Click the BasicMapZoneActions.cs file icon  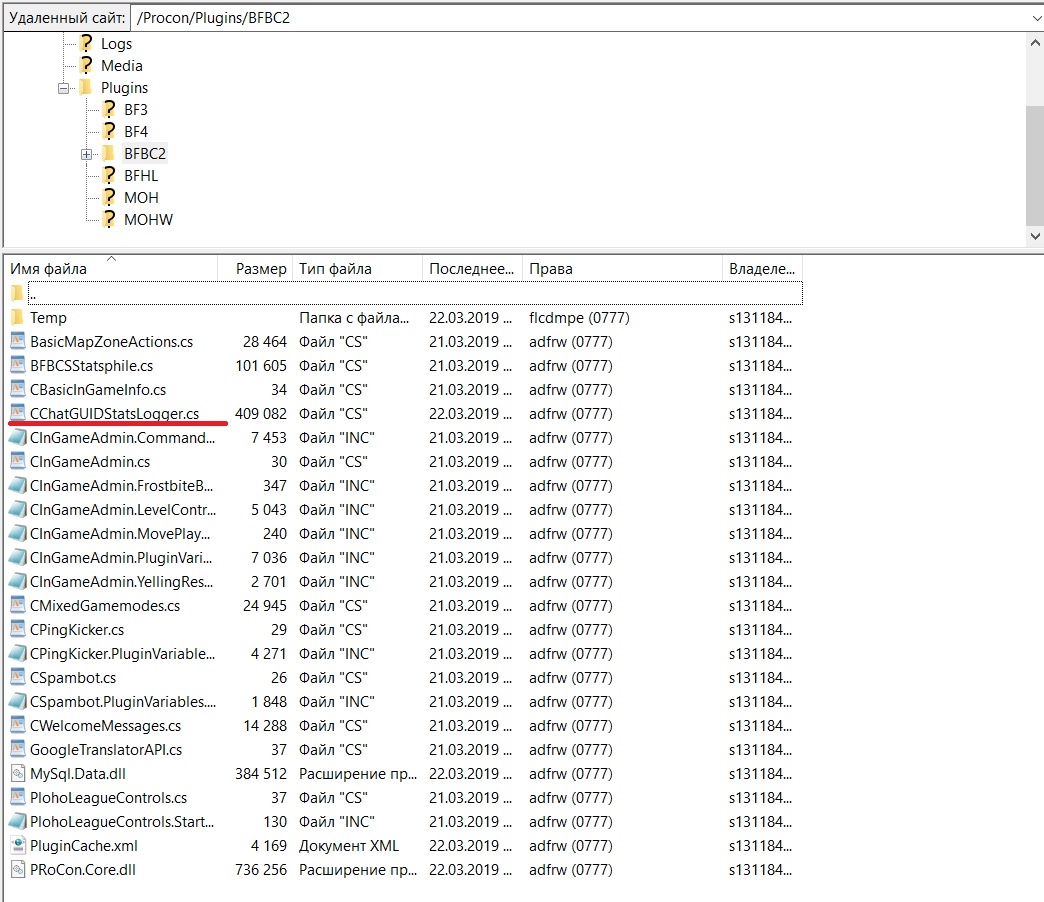click(x=18, y=341)
